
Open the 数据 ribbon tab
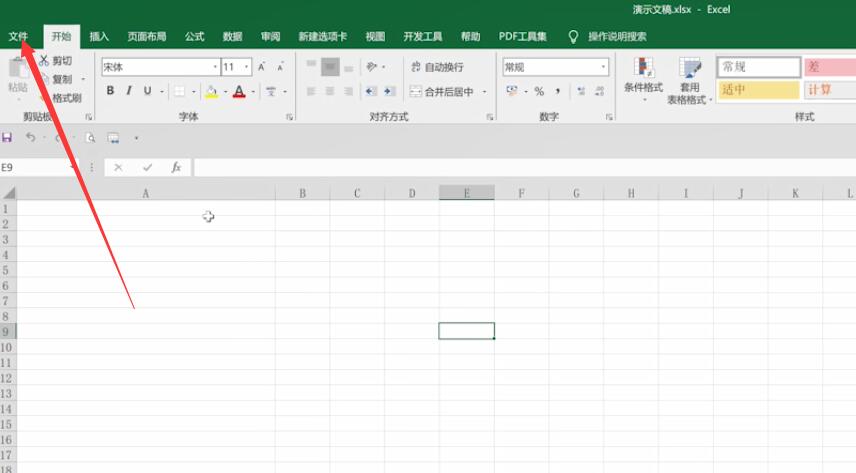[x=233, y=37]
